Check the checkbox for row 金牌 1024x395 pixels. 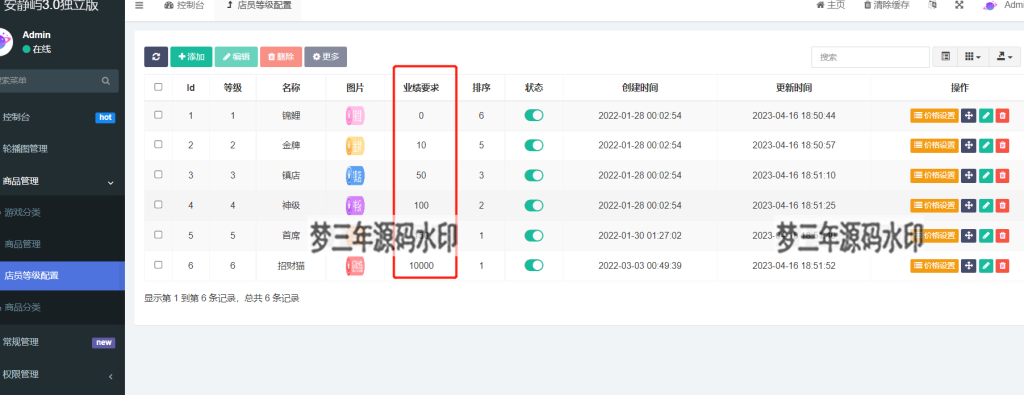tap(158, 144)
